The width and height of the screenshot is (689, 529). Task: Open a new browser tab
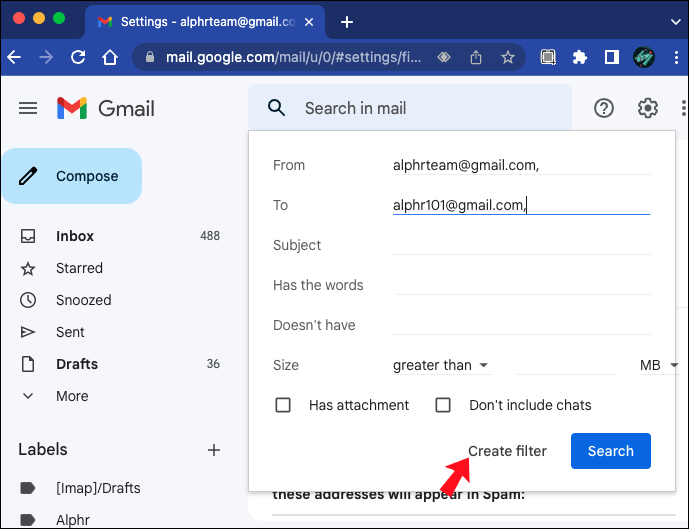347,22
